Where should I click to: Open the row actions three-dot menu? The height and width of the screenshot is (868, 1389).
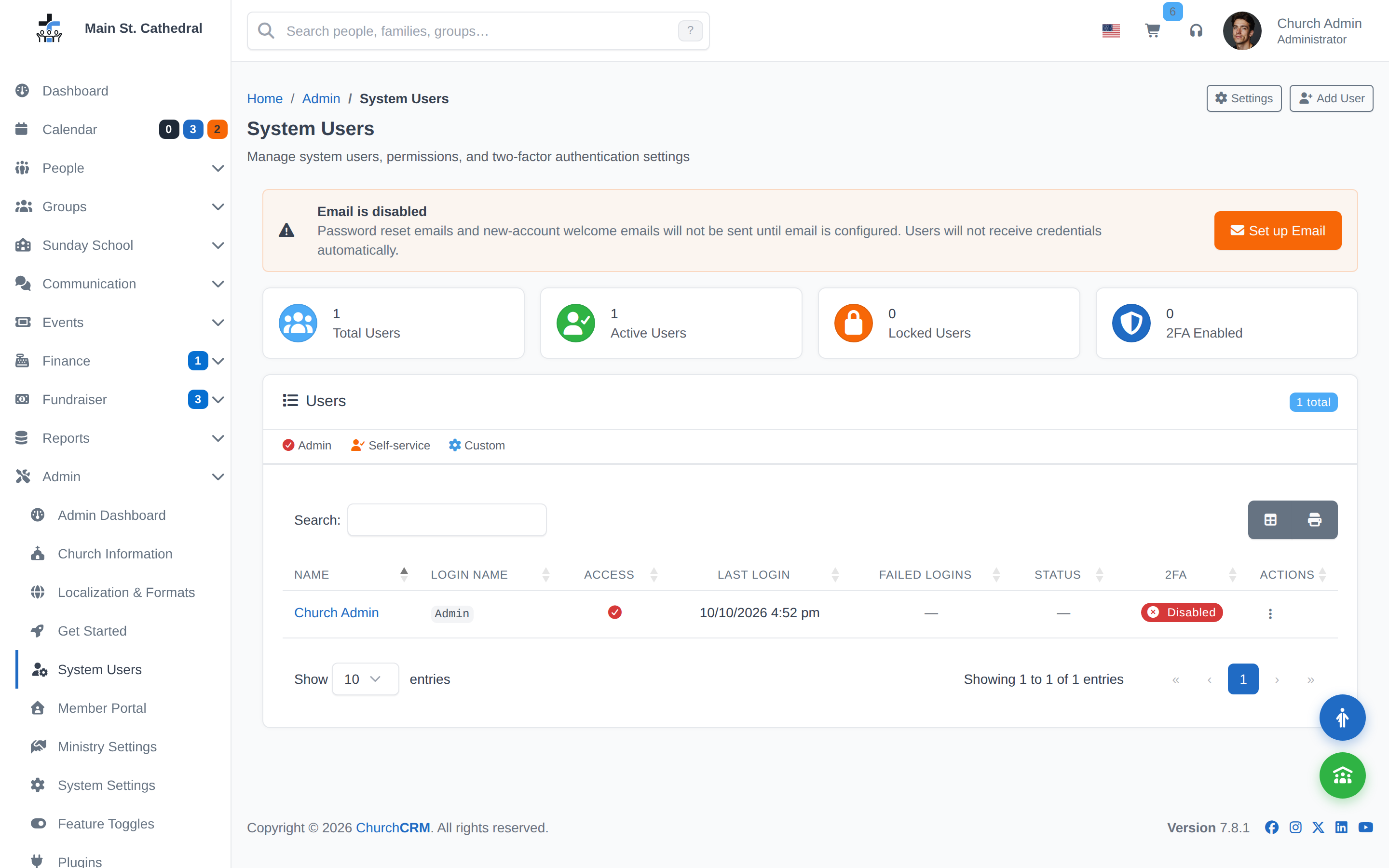(x=1270, y=614)
